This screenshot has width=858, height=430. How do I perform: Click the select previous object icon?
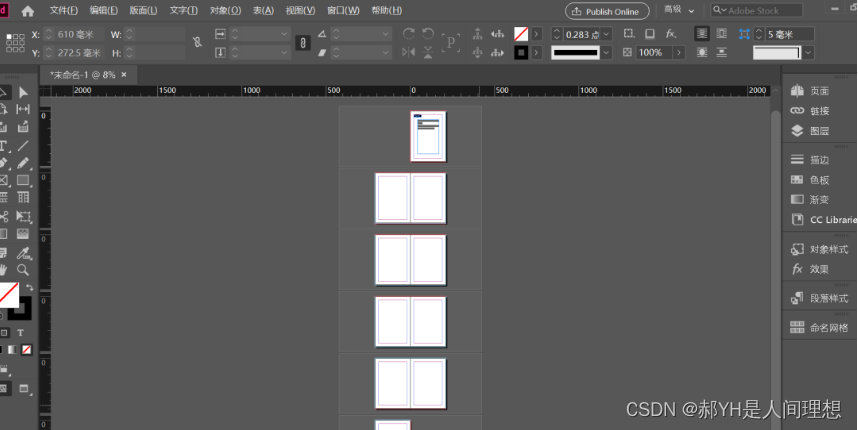tap(497, 34)
